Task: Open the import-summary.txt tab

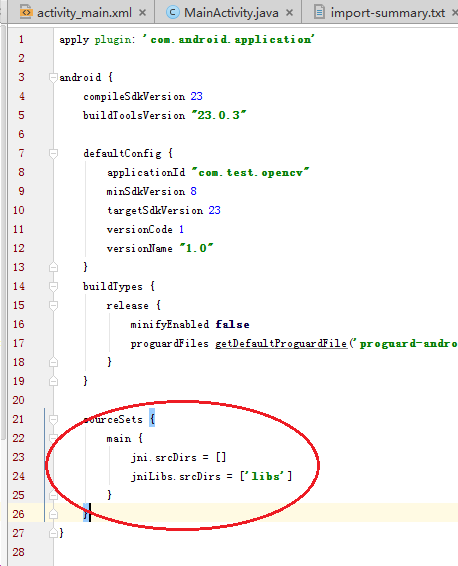Action: 388,13
